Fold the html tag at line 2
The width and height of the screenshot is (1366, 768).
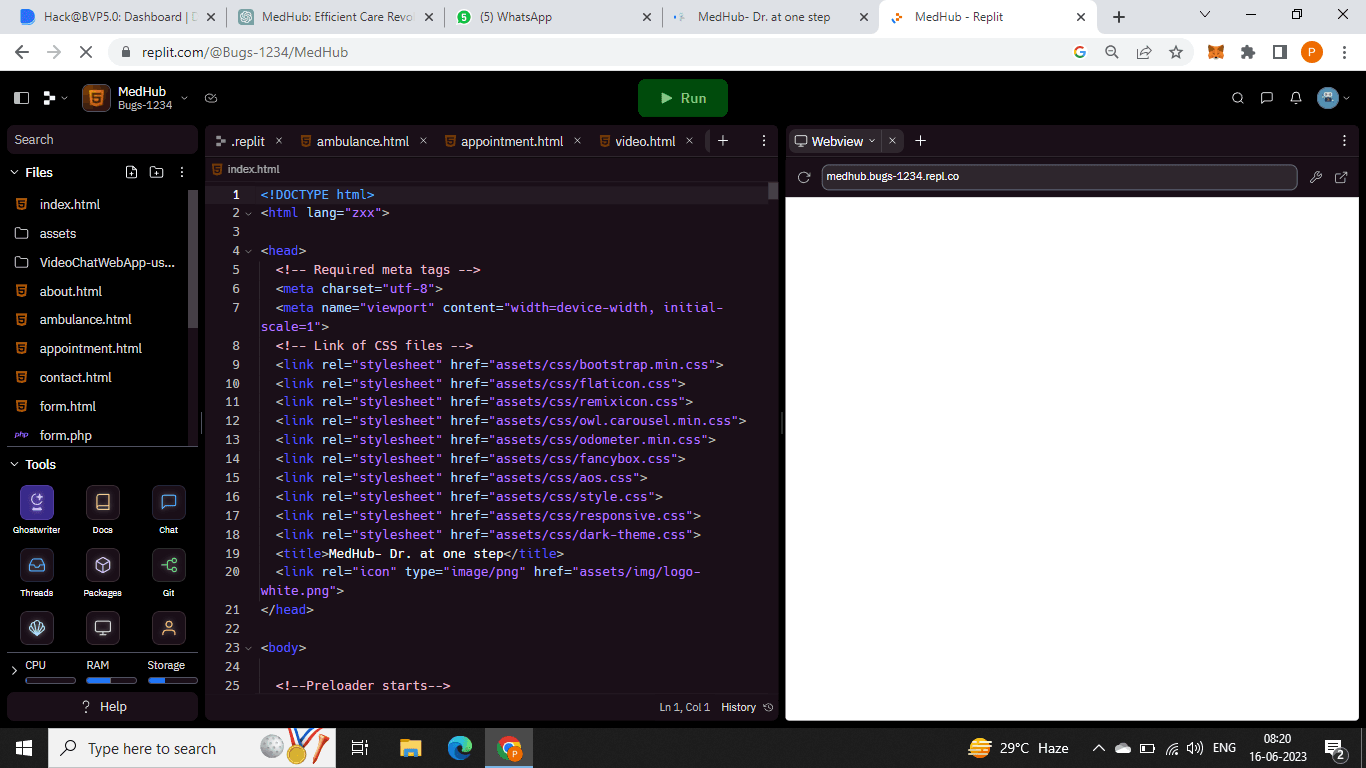point(249,213)
